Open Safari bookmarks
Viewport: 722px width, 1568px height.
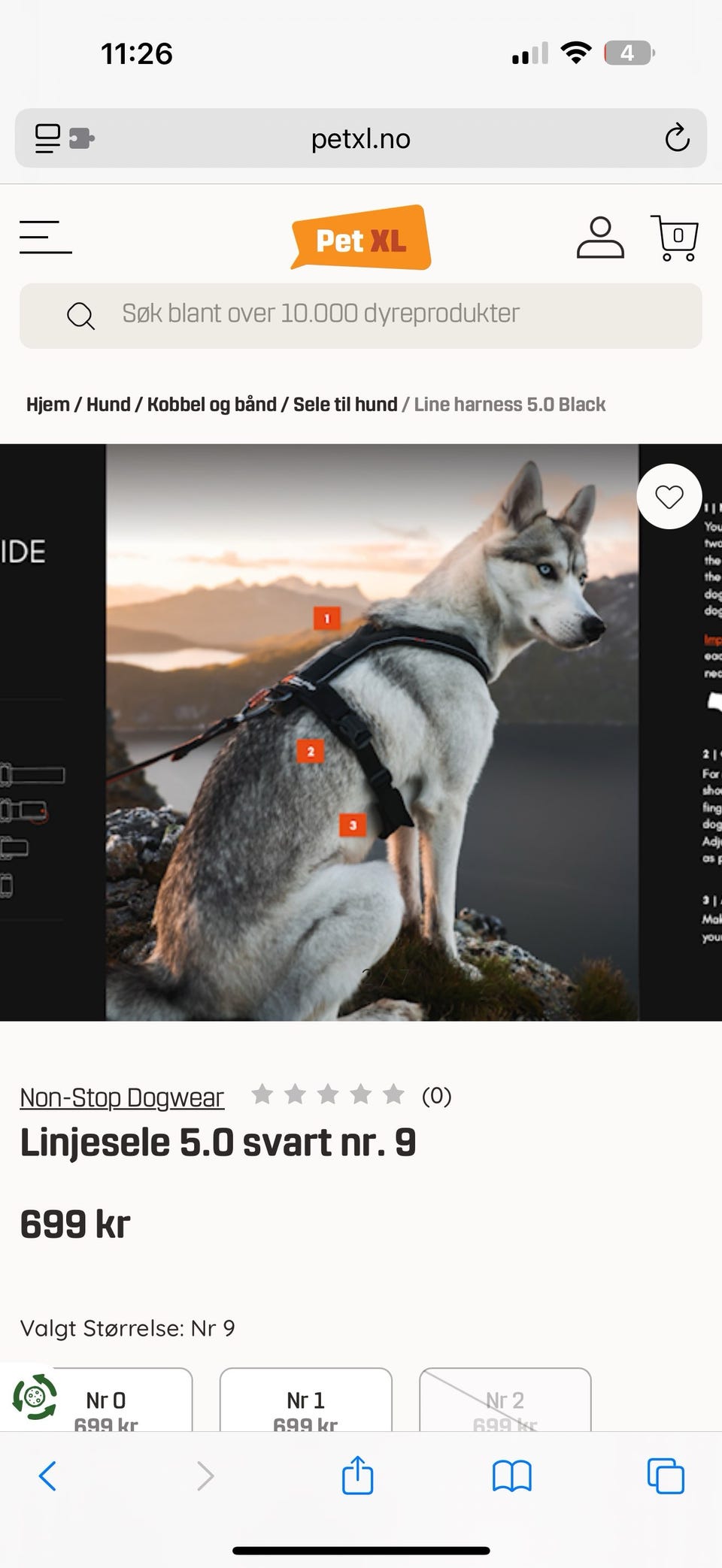coord(511,1476)
